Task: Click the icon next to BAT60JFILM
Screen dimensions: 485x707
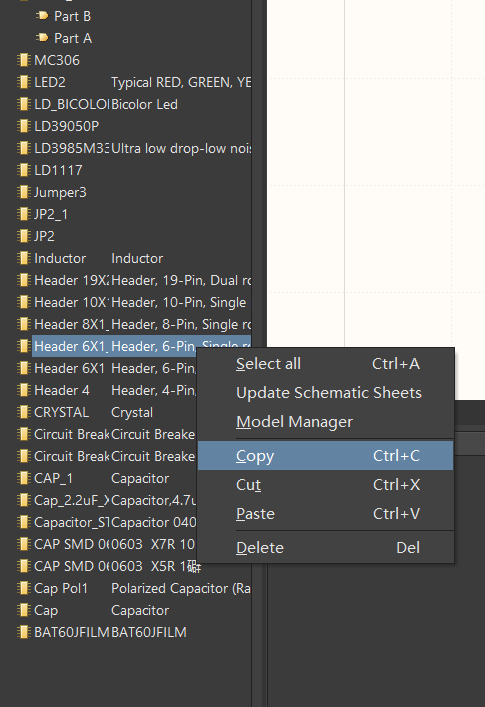Action: 23,632
